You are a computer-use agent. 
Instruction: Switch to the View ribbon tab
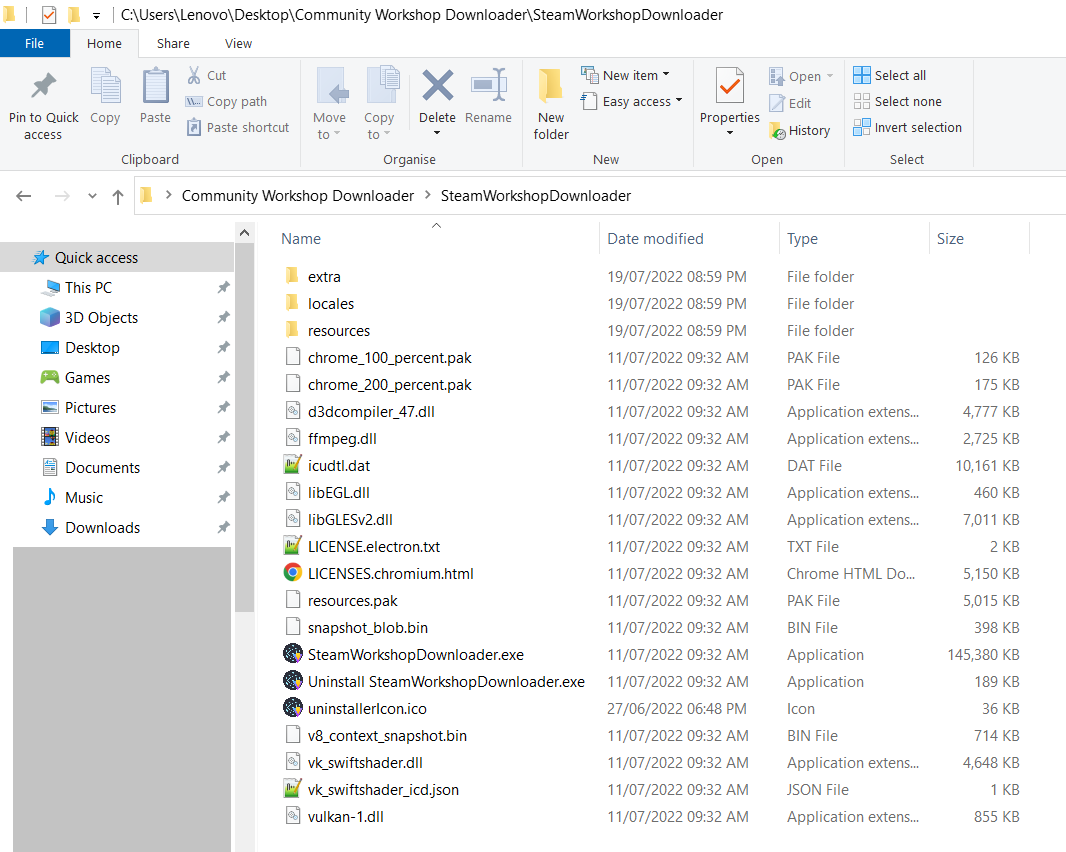pos(239,44)
